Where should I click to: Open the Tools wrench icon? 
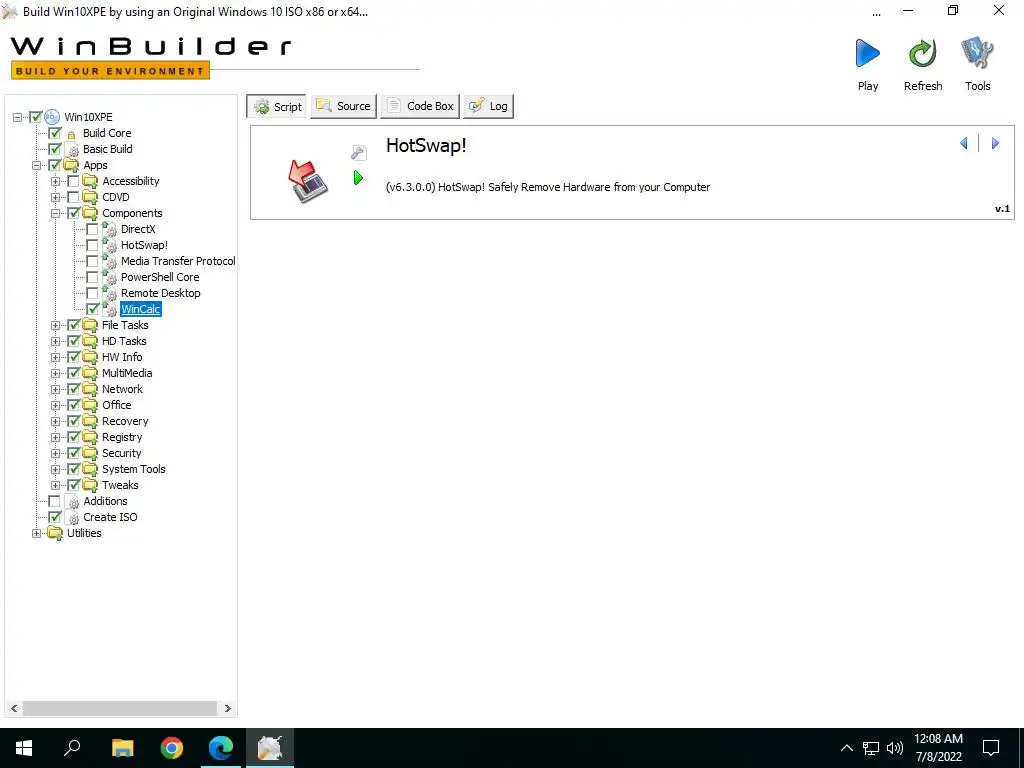[977, 54]
